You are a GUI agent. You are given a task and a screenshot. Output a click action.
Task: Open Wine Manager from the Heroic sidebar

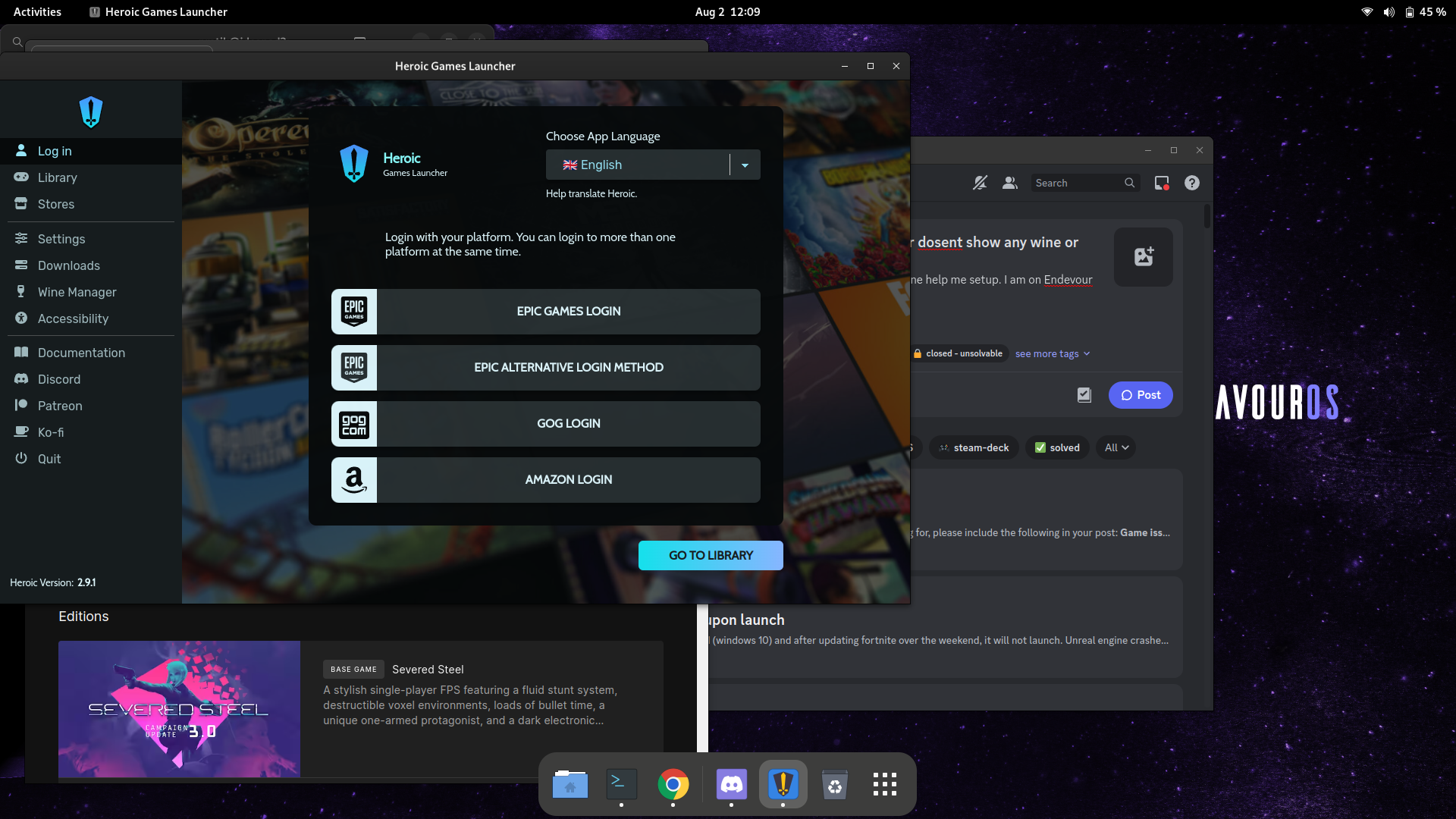(x=77, y=292)
